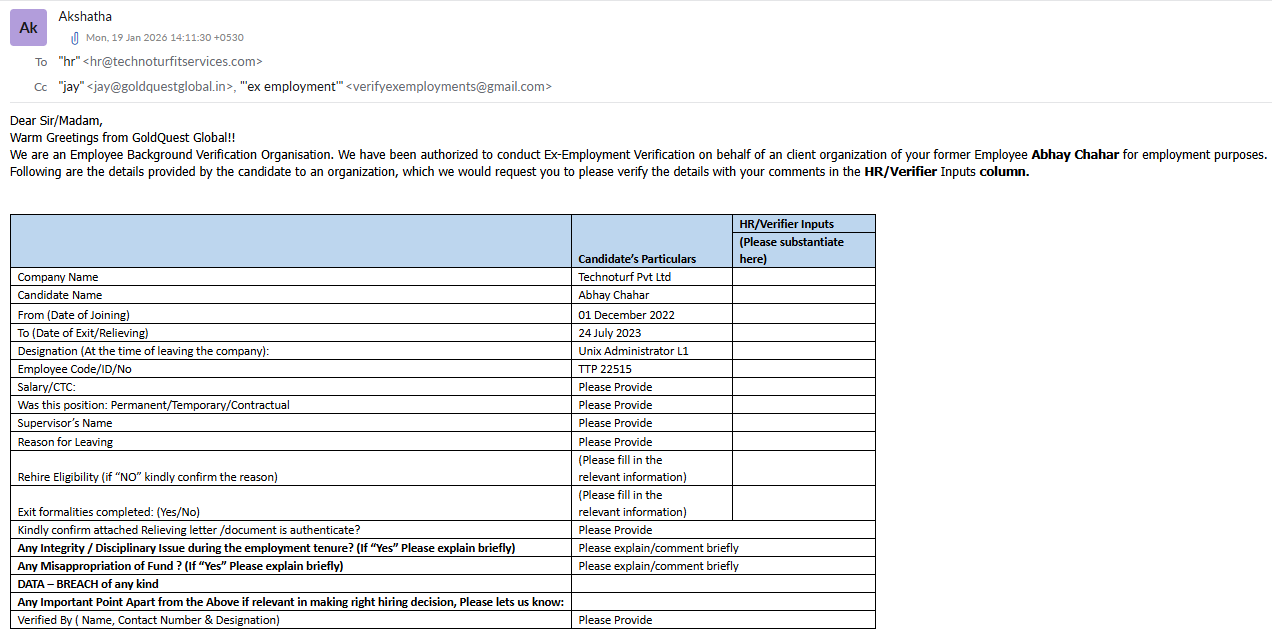
Task: Click the Candidate's Particulars column header
Action: pos(637,258)
